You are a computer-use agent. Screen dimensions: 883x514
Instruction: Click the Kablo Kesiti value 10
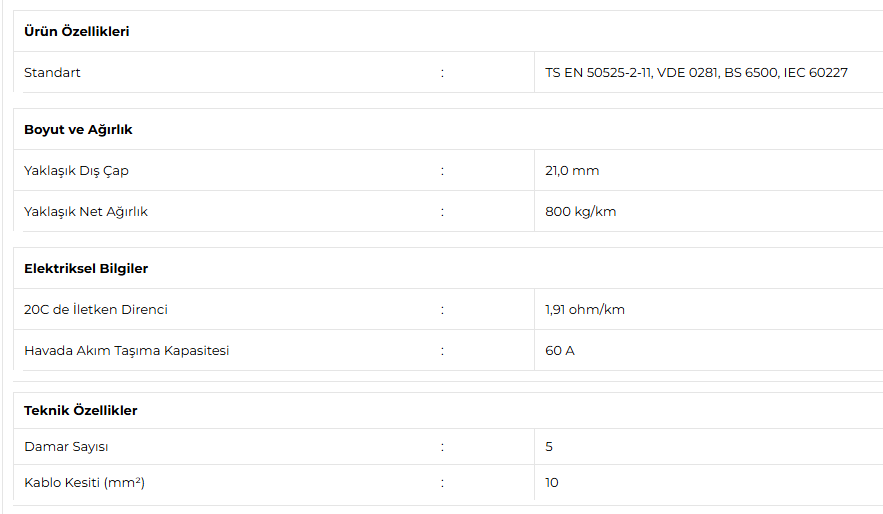[x=552, y=482]
